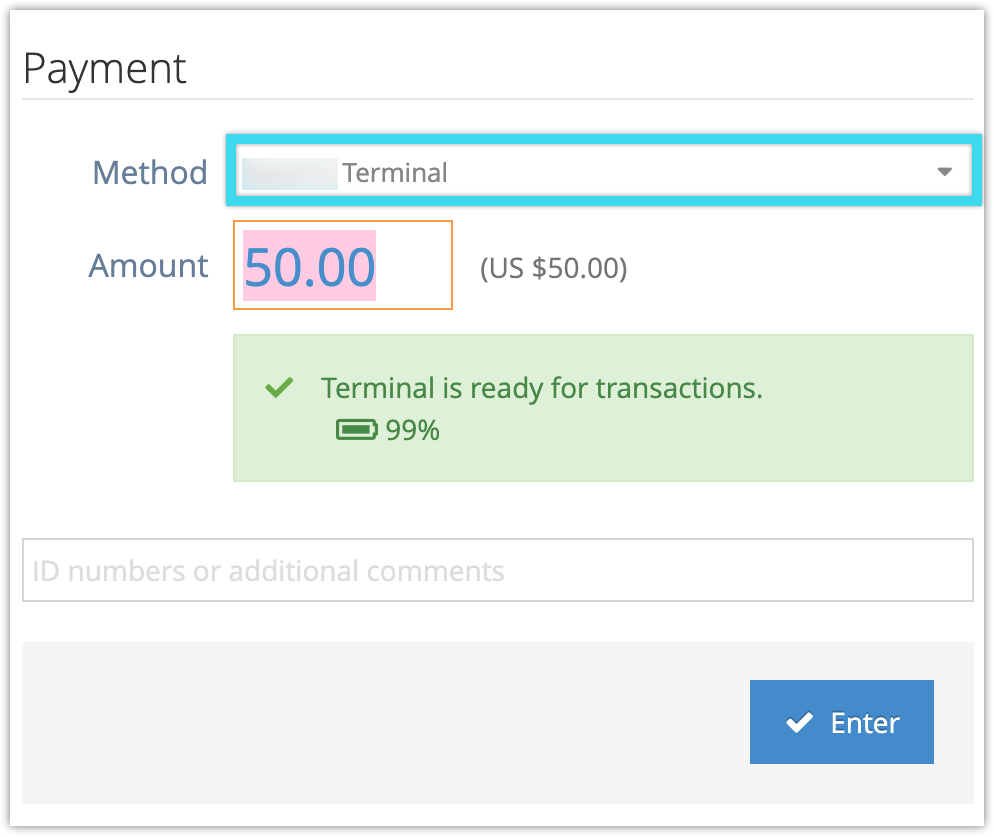Open the Method dropdown arrow
This screenshot has width=994, height=836.
point(945,172)
